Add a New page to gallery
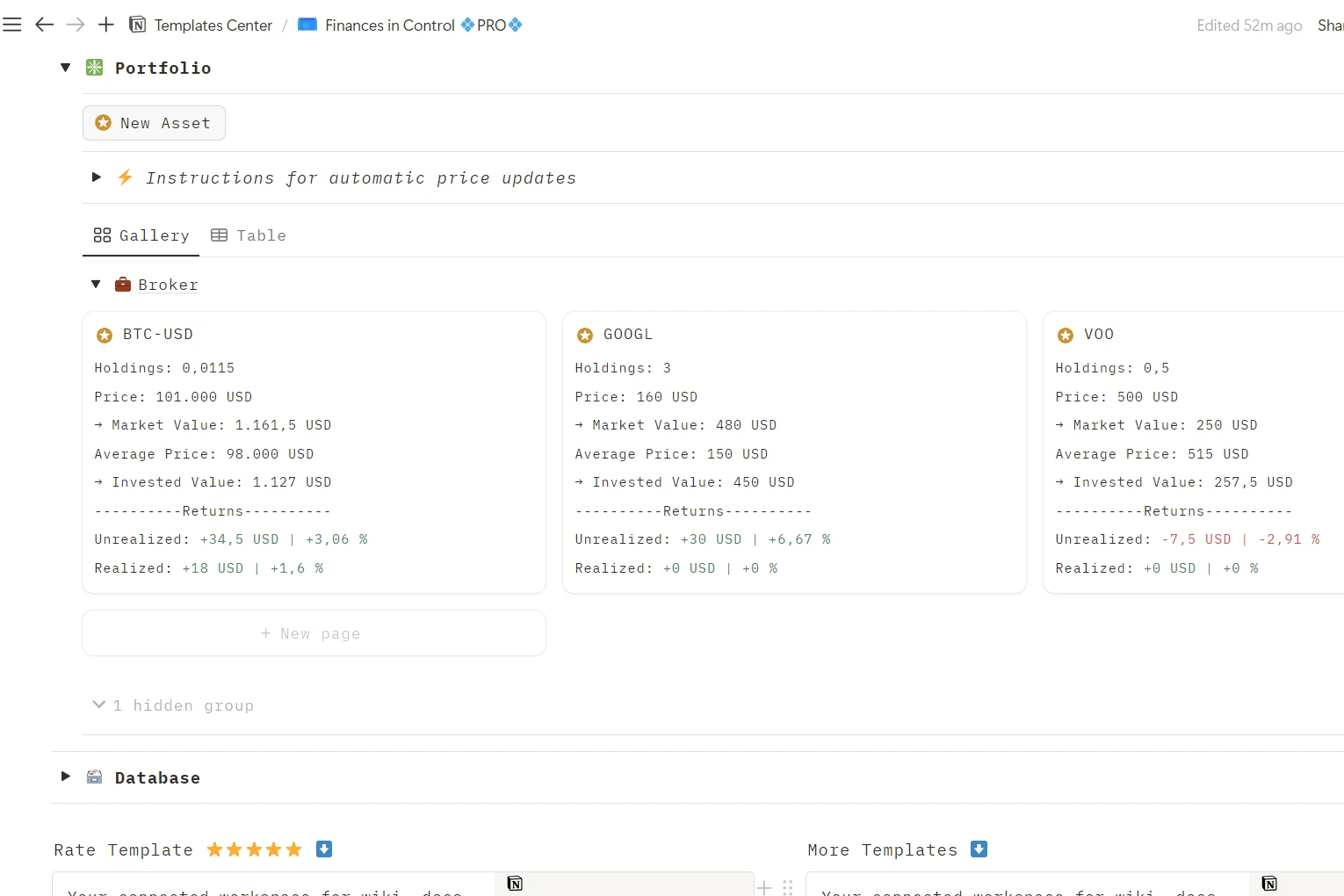Image resolution: width=1344 pixels, height=896 pixels. pyautogui.click(x=314, y=633)
